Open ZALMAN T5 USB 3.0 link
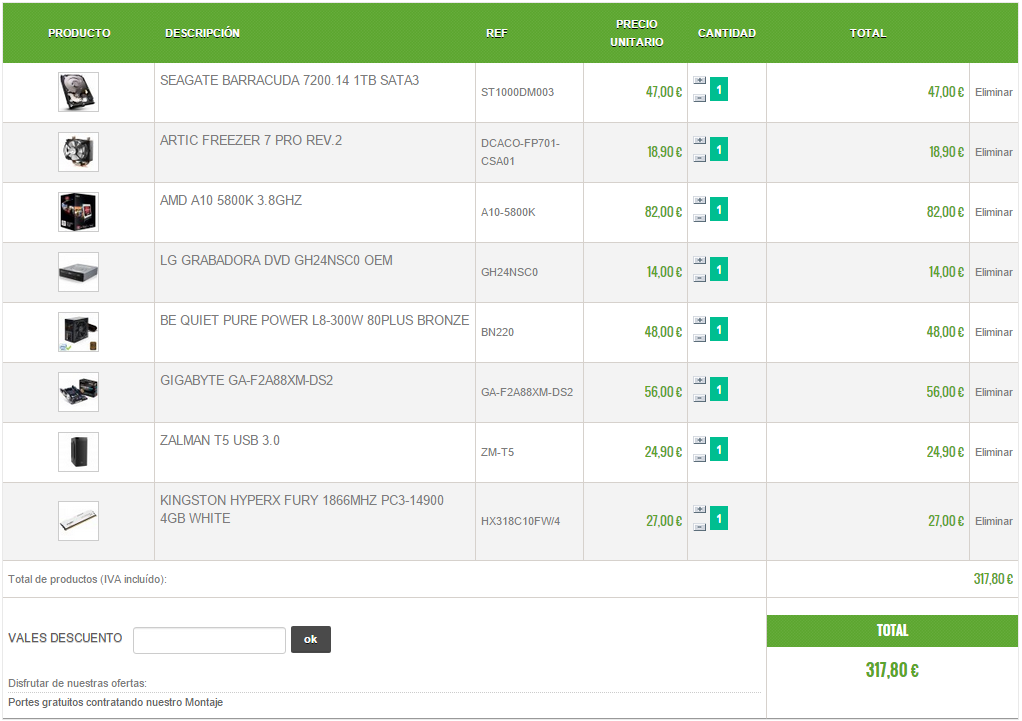The height and width of the screenshot is (721, 1022). click(x=220, y=440)
